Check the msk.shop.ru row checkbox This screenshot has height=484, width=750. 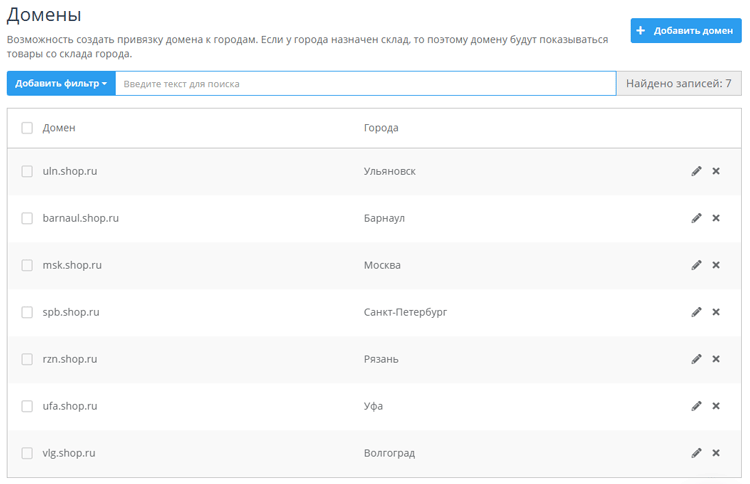coord(27,265)
